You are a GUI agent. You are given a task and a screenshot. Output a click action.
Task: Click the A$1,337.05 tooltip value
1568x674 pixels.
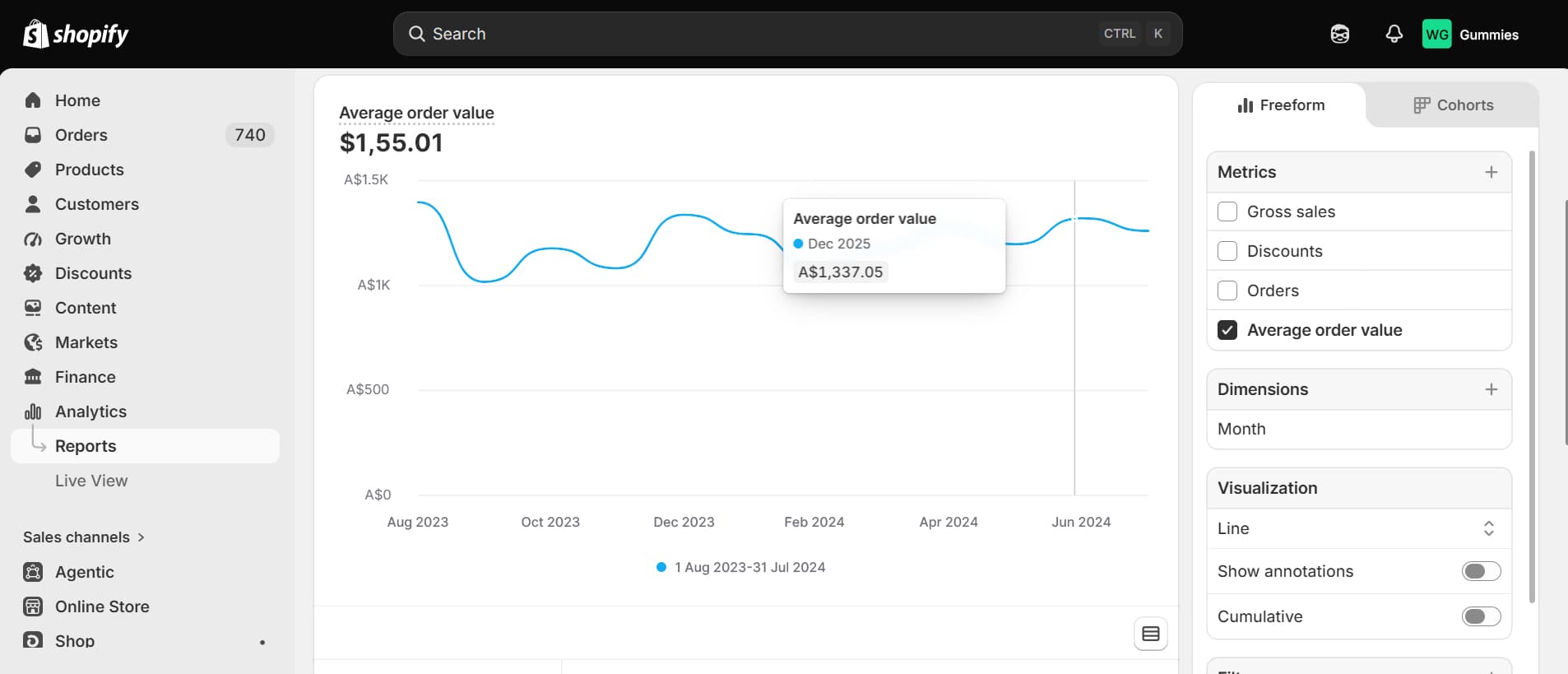pyautogui.click(x=840, y=272)
